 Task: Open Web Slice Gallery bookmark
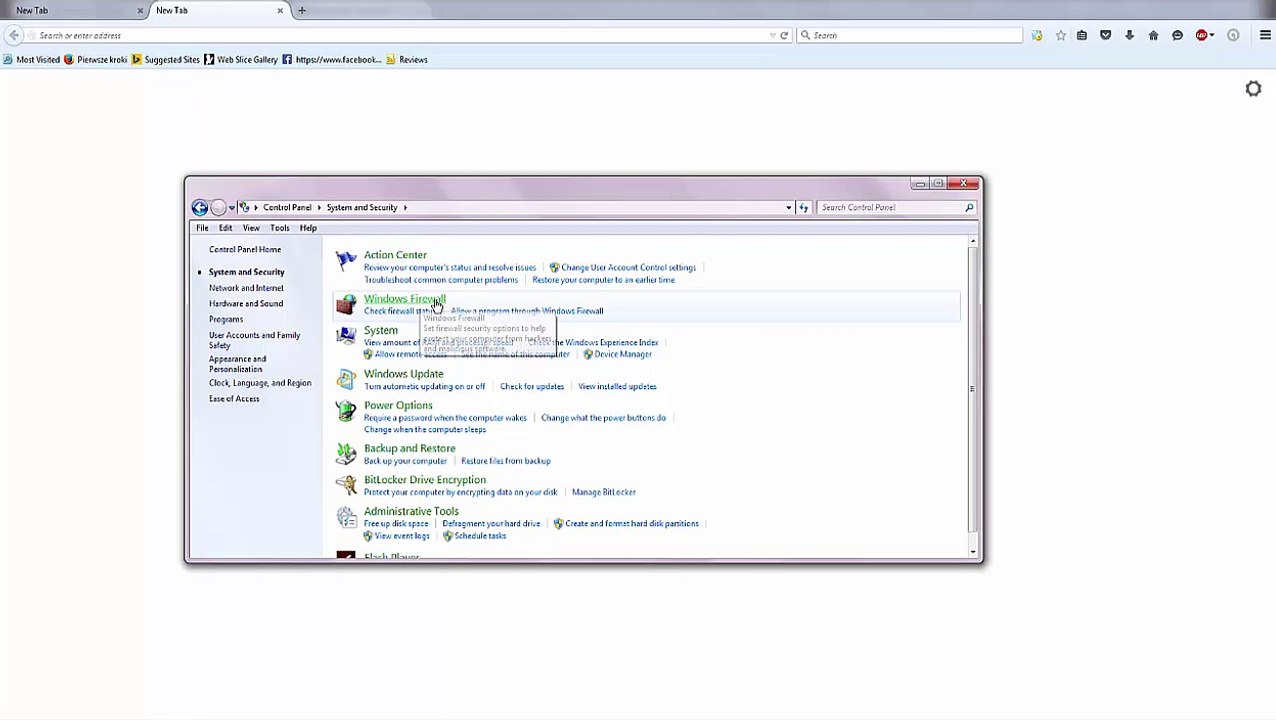pyautogui.click(x=240, y=60)
